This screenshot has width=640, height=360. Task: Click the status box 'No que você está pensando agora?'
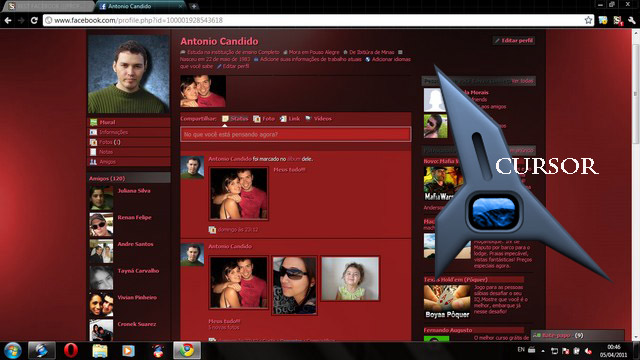296,134
